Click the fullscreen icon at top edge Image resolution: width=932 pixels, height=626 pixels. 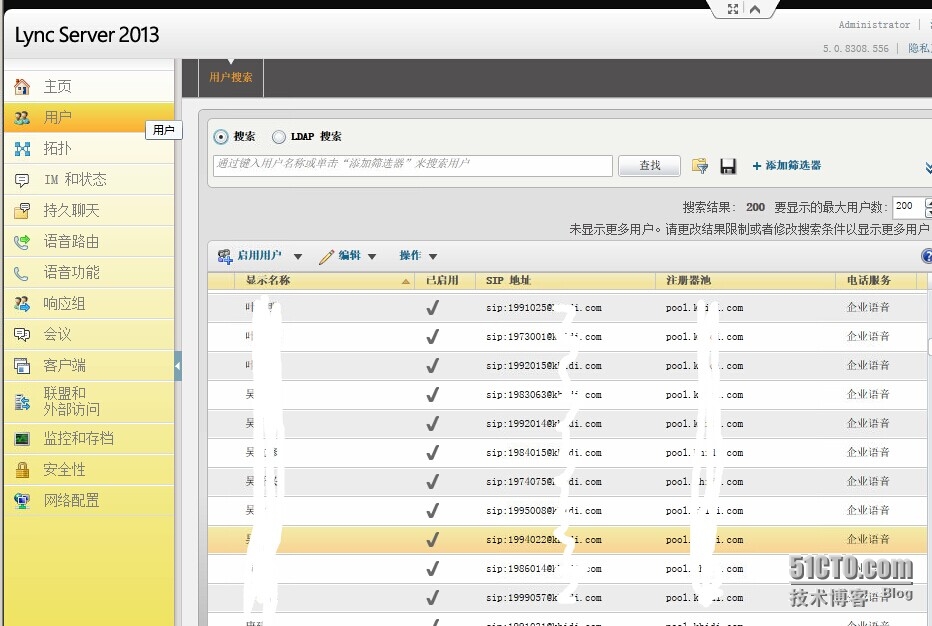[x=733, y=9]
